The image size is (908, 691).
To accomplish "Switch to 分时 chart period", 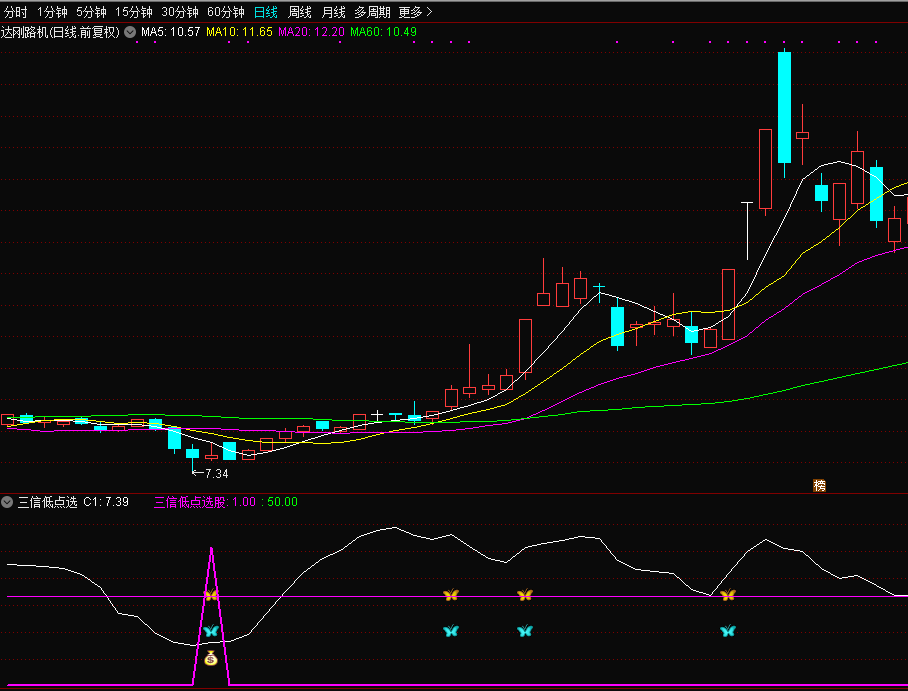I will pyautogui.click(x=16, y=12).
